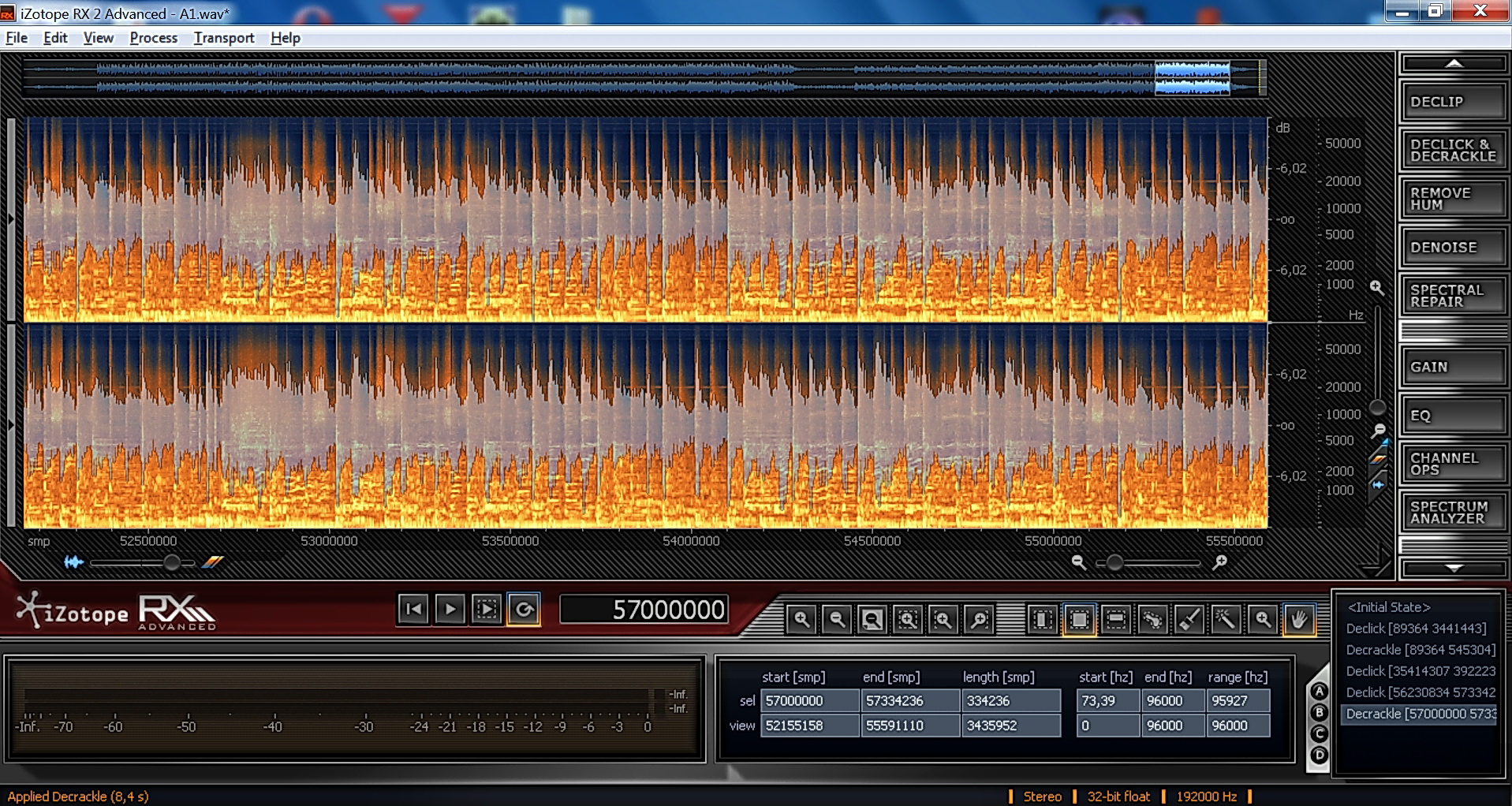The image size is (1512, 806).
Task: Select the magic wand tool
Action: pos(1225,620)
